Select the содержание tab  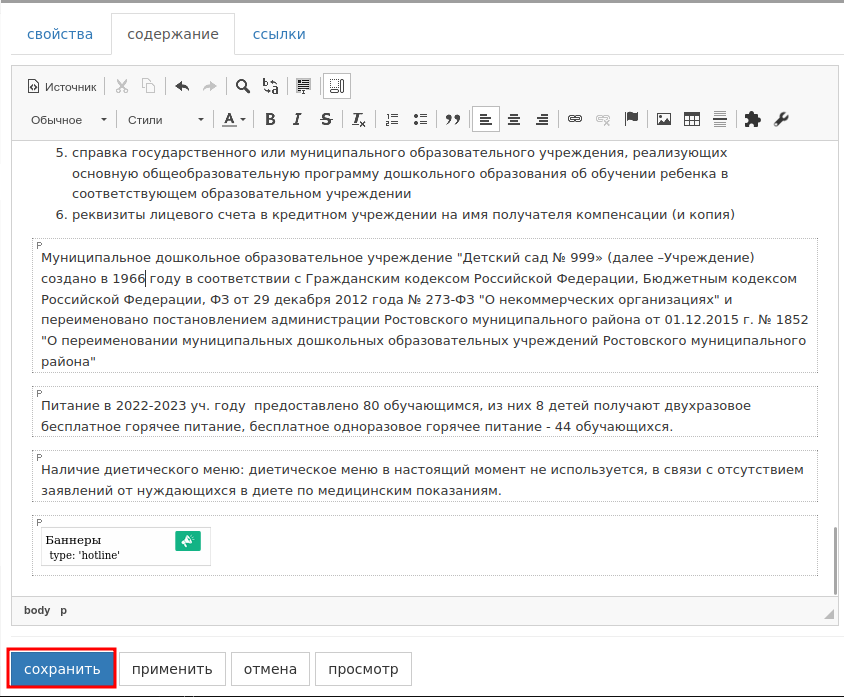(173, 34)
